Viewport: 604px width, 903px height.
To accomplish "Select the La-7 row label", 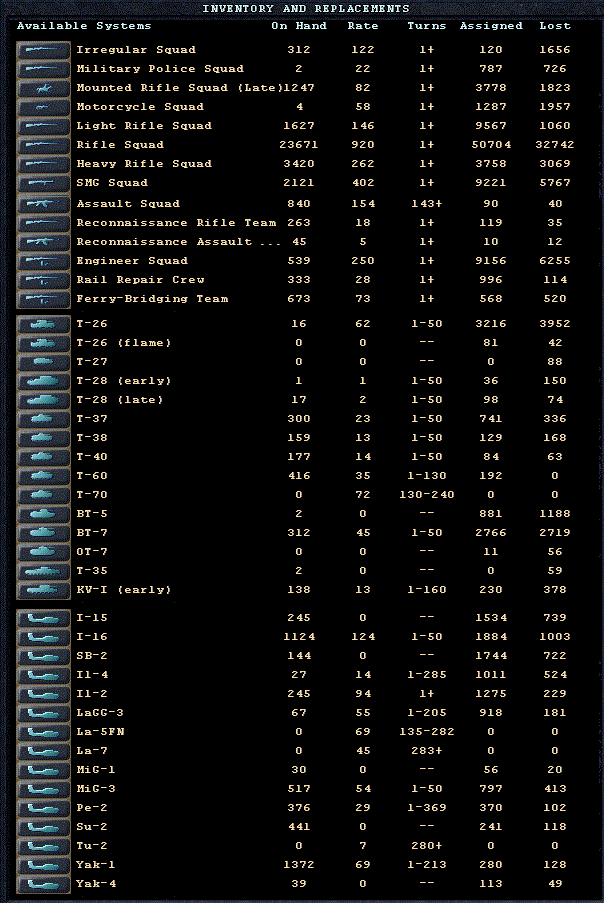I will (92, 750).
